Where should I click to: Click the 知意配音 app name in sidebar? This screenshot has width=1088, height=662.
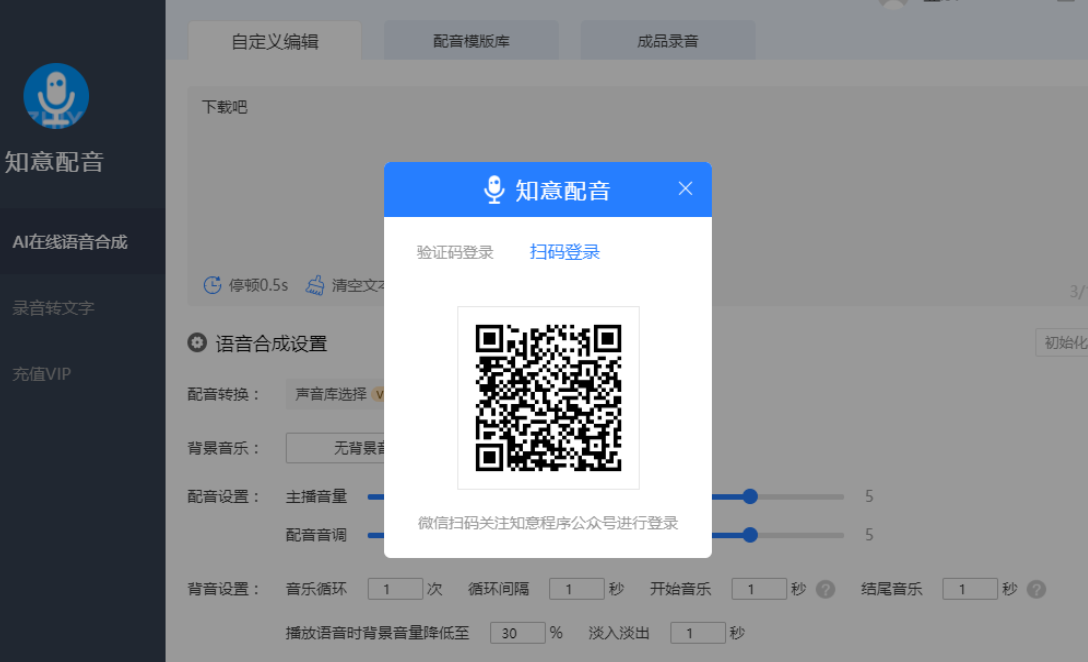click(54, 162)
